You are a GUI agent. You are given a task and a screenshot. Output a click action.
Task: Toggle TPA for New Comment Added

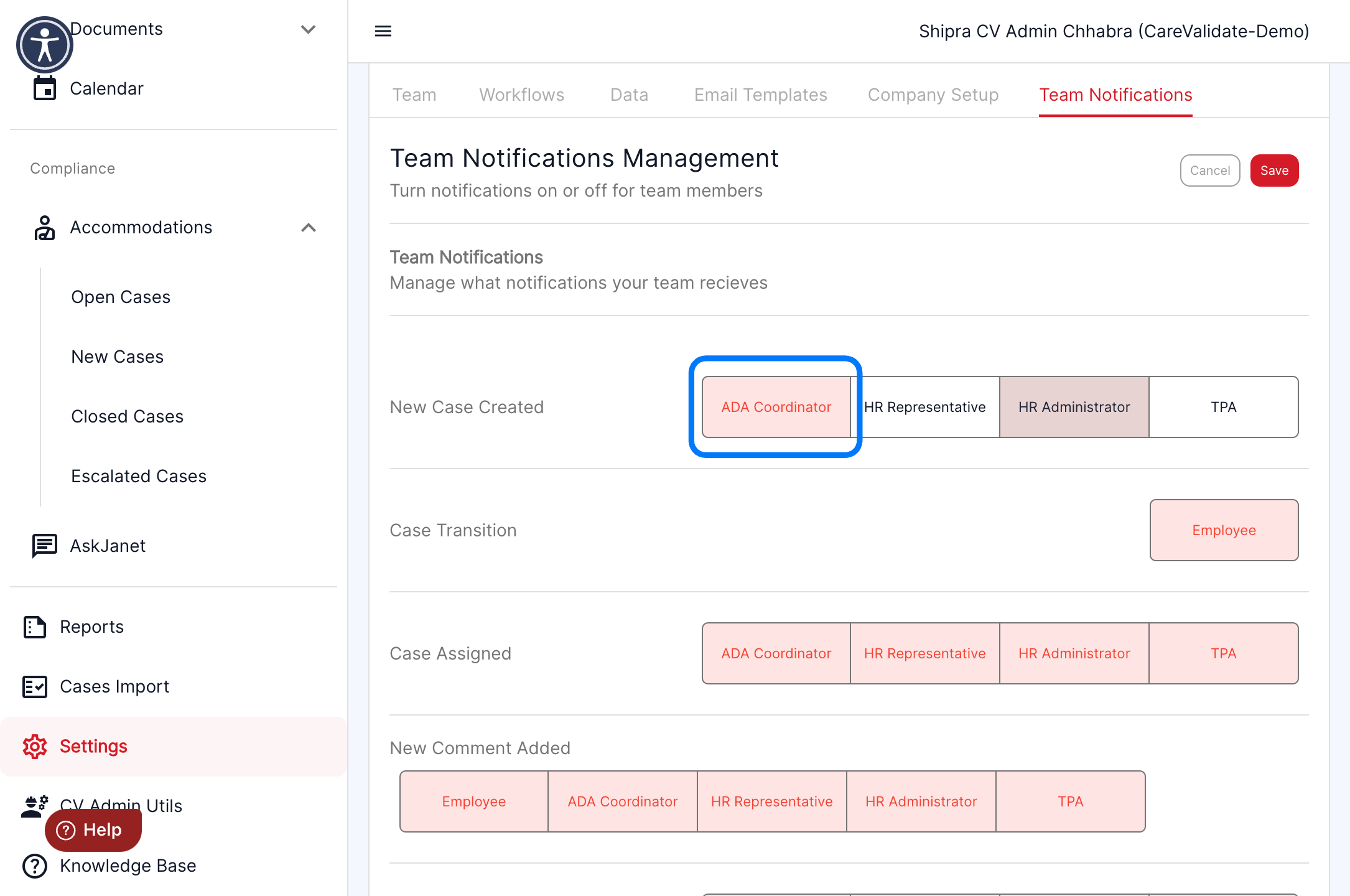click(1071, 801)
